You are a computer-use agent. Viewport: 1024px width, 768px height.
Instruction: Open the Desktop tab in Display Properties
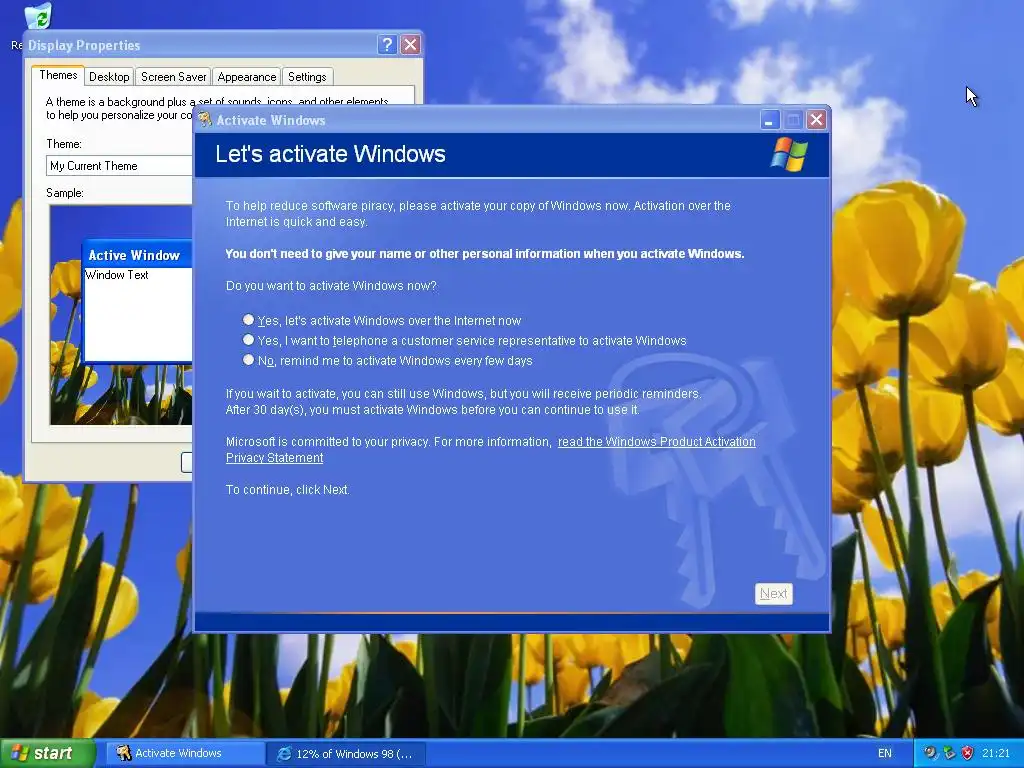[x=109, y=77]
